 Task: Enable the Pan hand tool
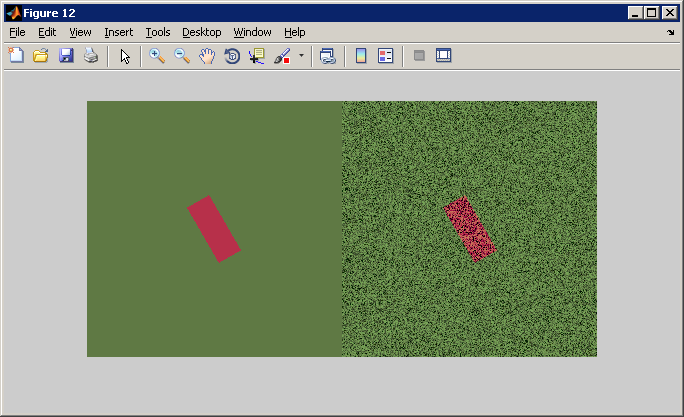pos(207,56)
